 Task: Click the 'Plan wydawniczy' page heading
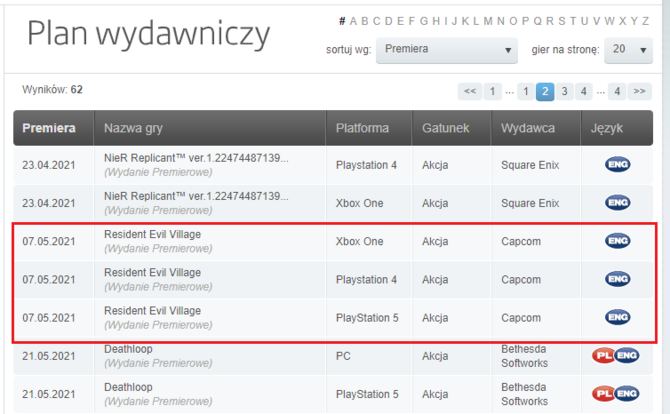coord(148,34)
